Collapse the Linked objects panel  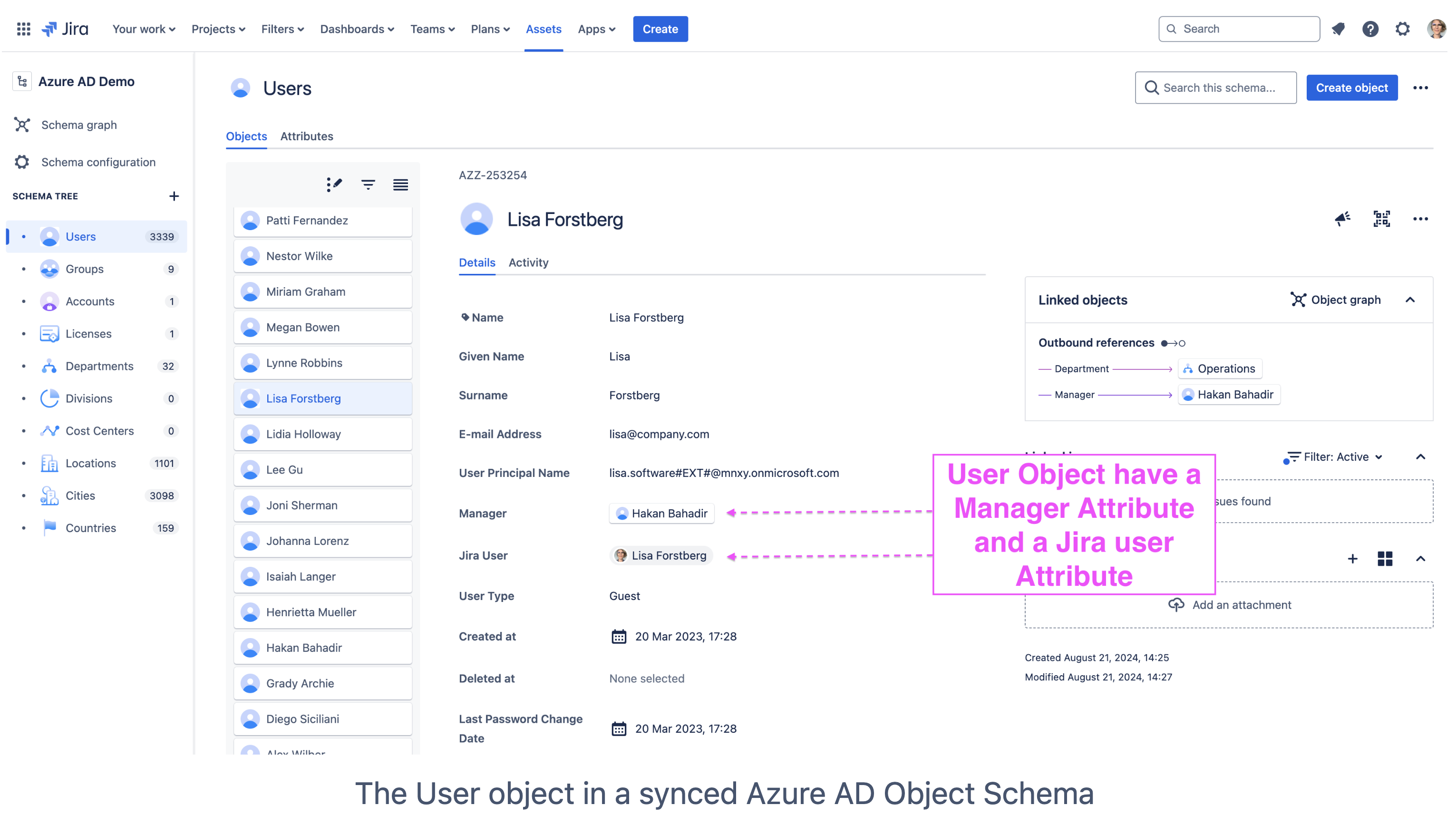(1410, 300)
